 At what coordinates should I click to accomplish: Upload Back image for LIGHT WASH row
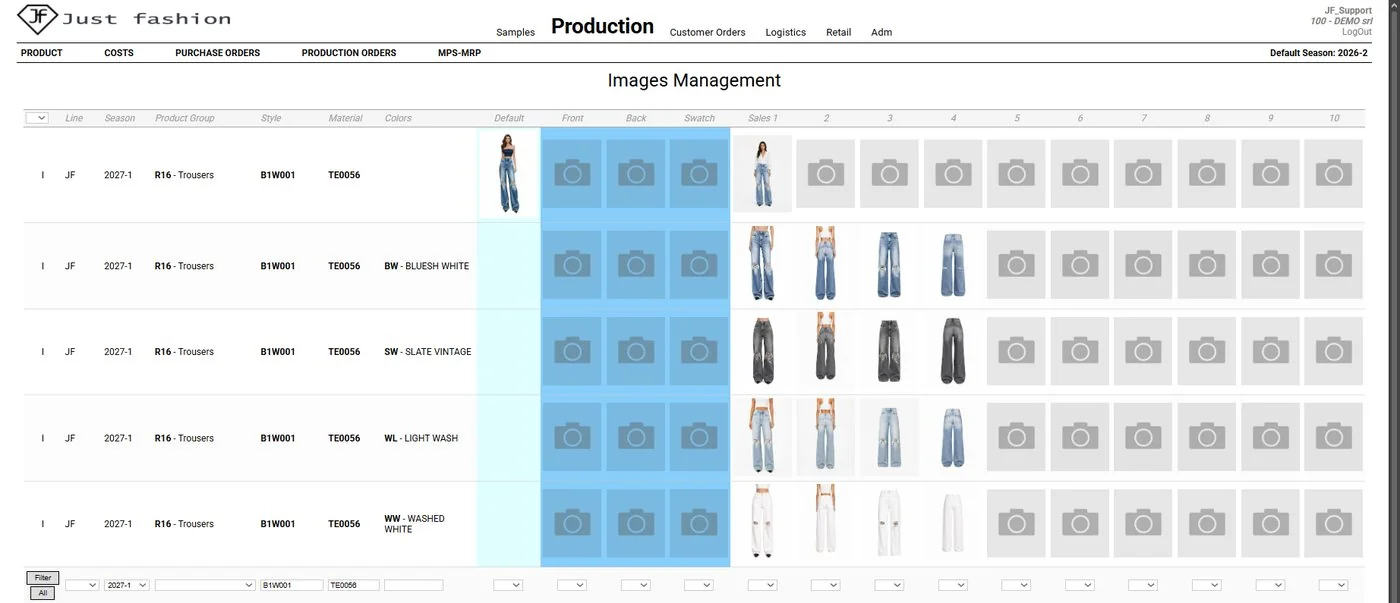[x=636, y=437]
